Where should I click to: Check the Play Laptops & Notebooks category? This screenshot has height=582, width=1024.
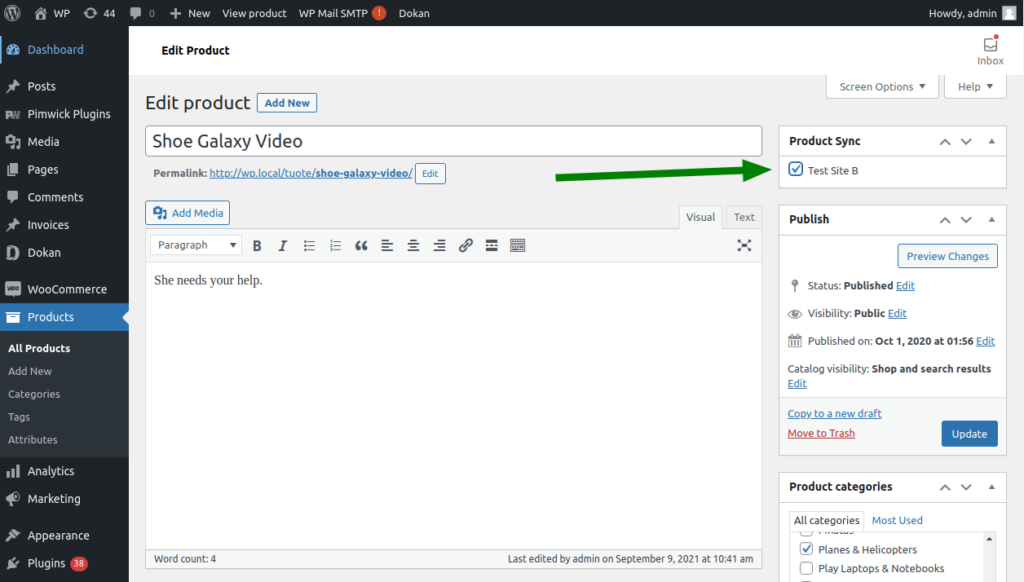tap(807, 568)
